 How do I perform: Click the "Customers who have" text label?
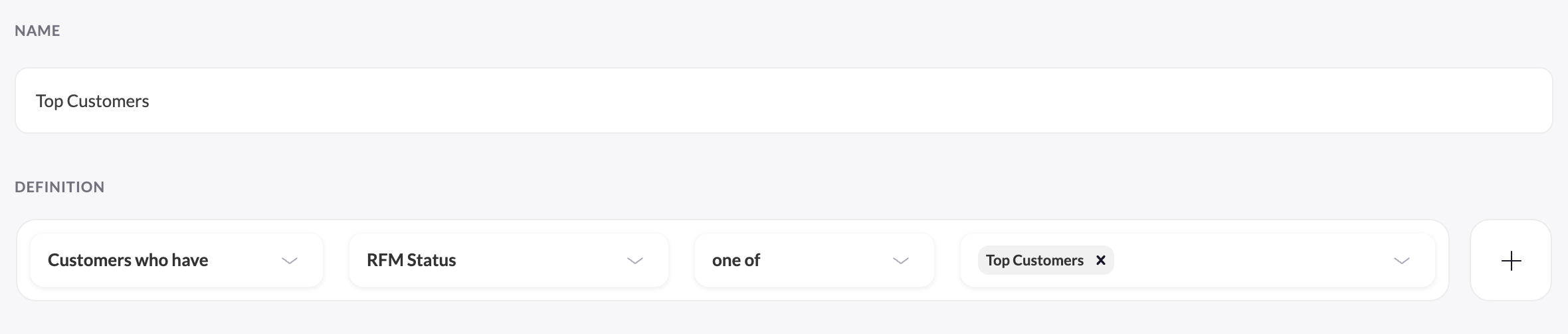(128, 260)
